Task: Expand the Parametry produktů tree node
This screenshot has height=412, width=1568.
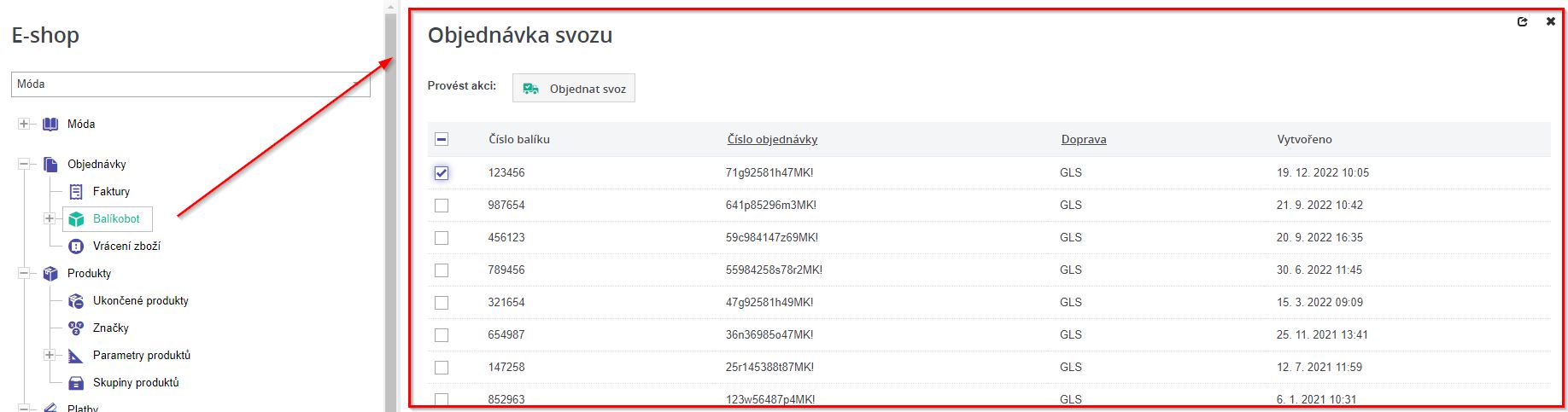Action: (x=50, y=356)
